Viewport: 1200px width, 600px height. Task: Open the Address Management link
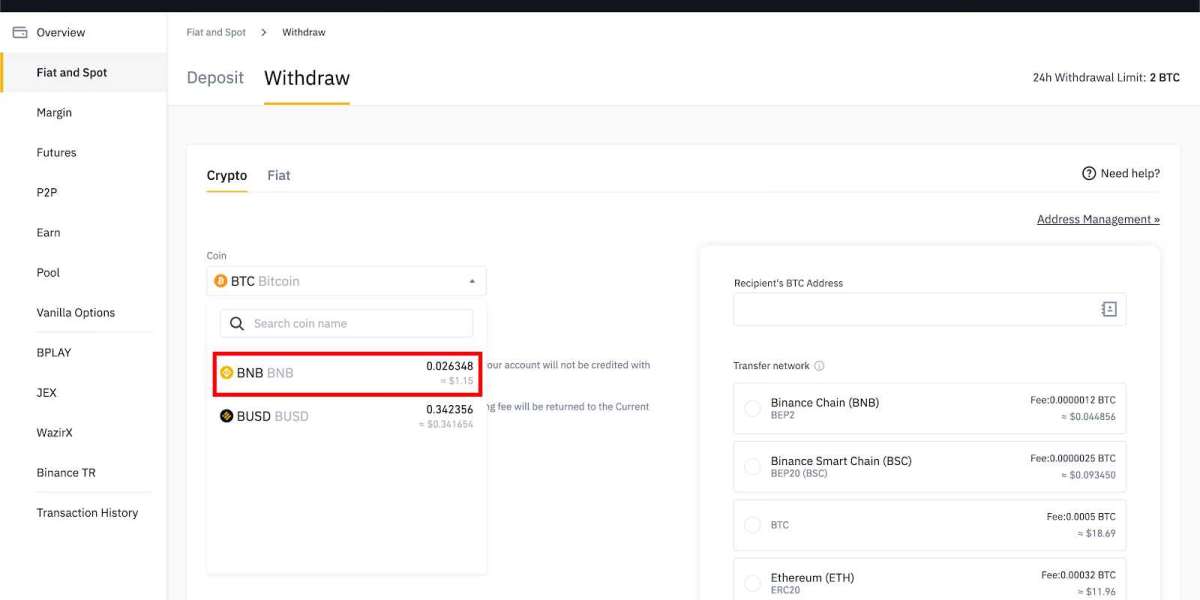1098,219
